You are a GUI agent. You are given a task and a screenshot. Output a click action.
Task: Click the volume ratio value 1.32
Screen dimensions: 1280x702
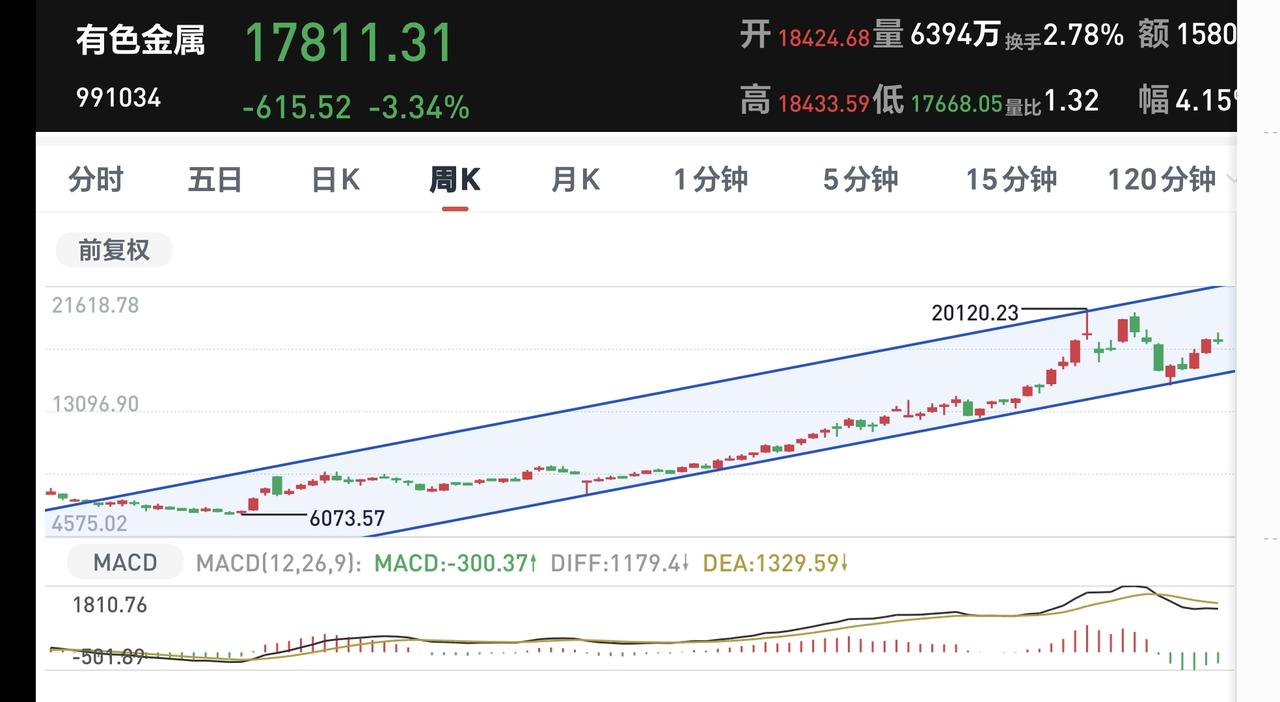pos(1072,100)
